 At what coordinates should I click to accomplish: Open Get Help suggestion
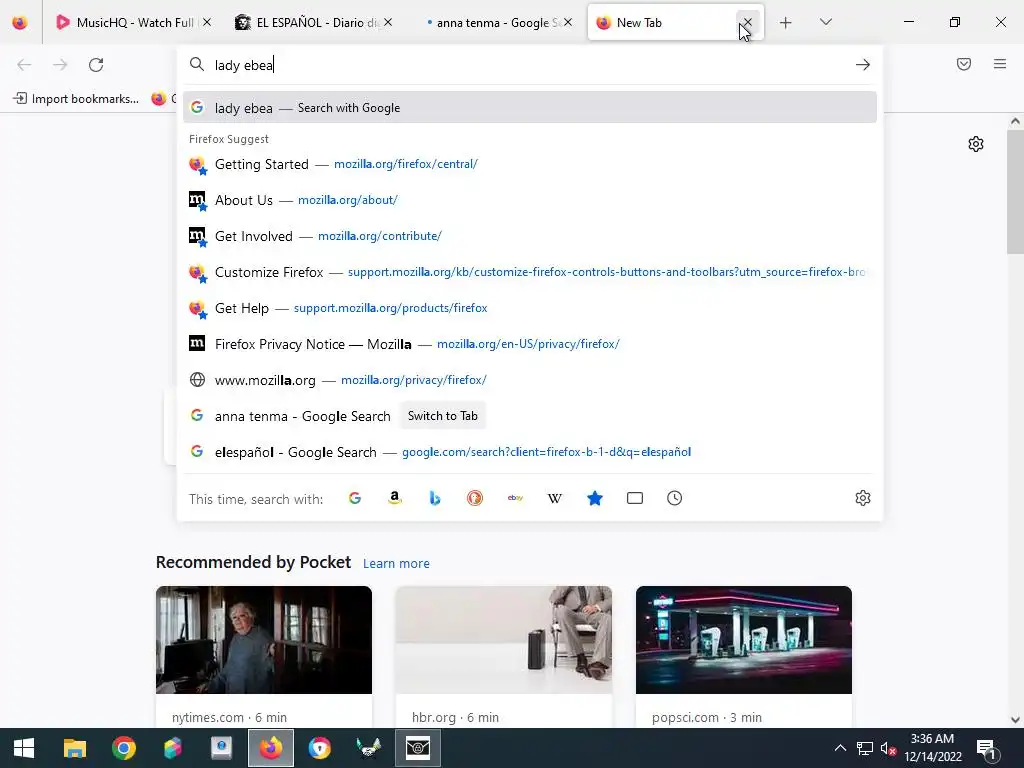click(x=530, y=308)
